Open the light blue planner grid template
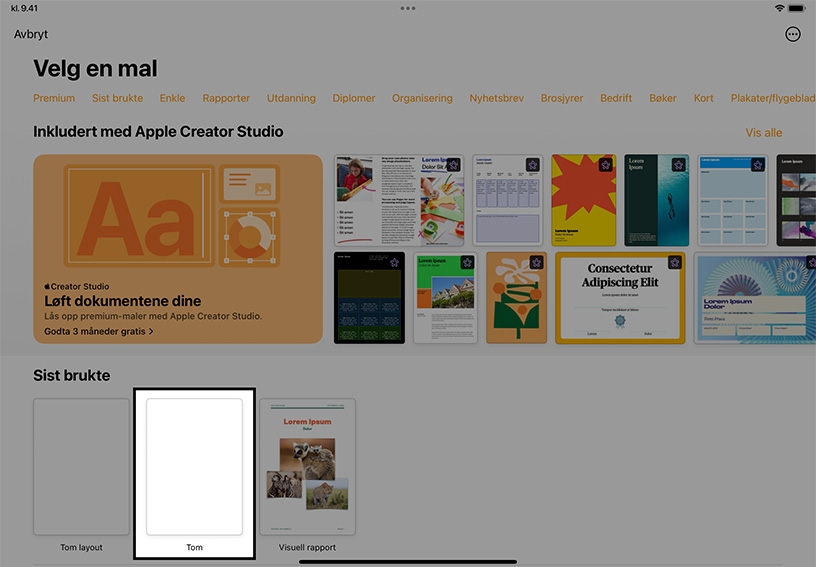 pos(733,200)
